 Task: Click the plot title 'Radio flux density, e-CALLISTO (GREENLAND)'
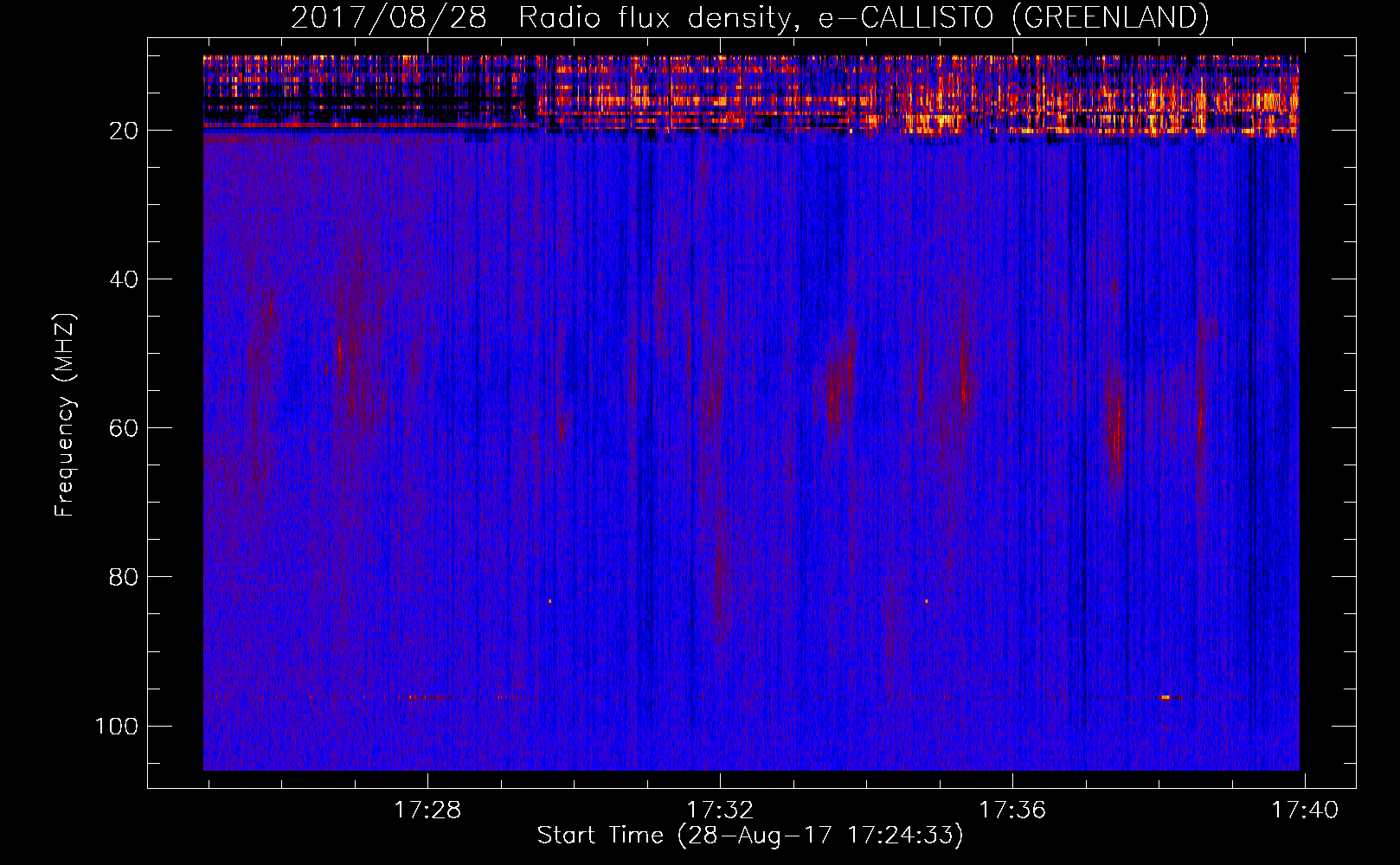pyautogui.click(x=863, y=18)
